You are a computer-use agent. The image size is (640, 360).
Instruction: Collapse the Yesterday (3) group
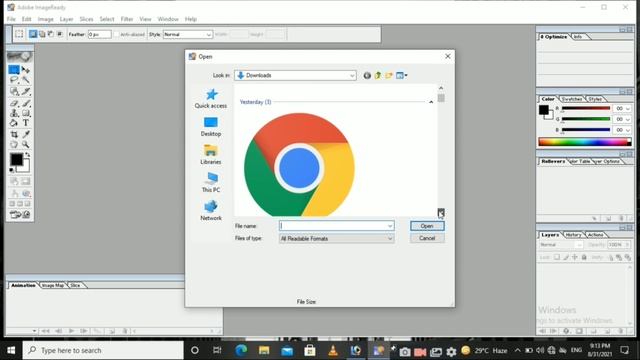coord(431,102)
